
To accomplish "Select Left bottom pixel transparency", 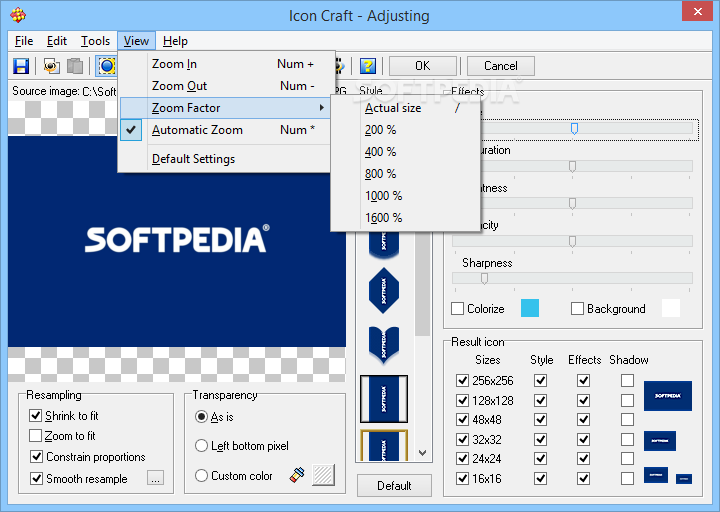I will (201, 445).
